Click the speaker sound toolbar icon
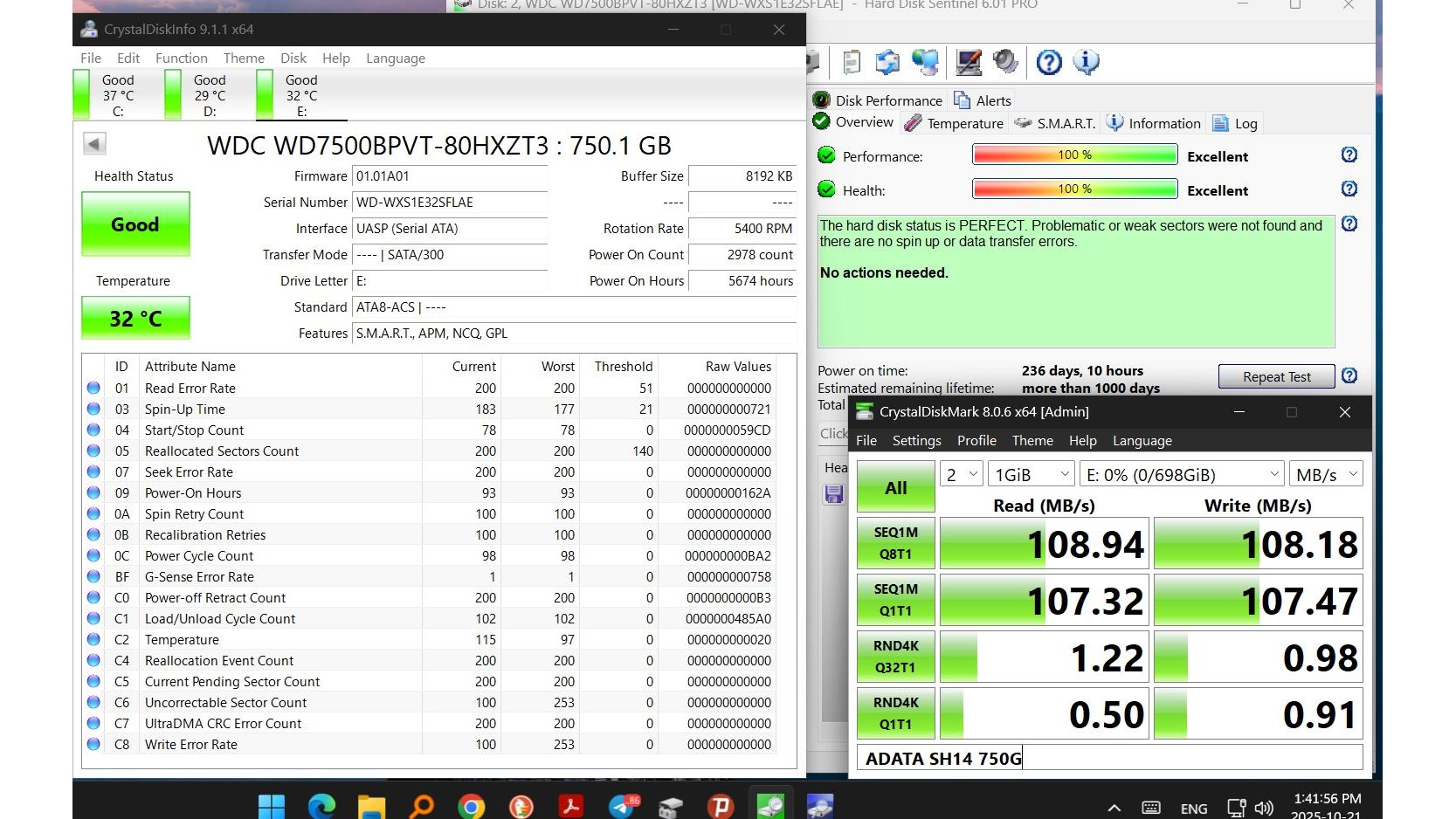Screen dimensions: 1456x819 pyautogui.click(x=1006, y=62)
